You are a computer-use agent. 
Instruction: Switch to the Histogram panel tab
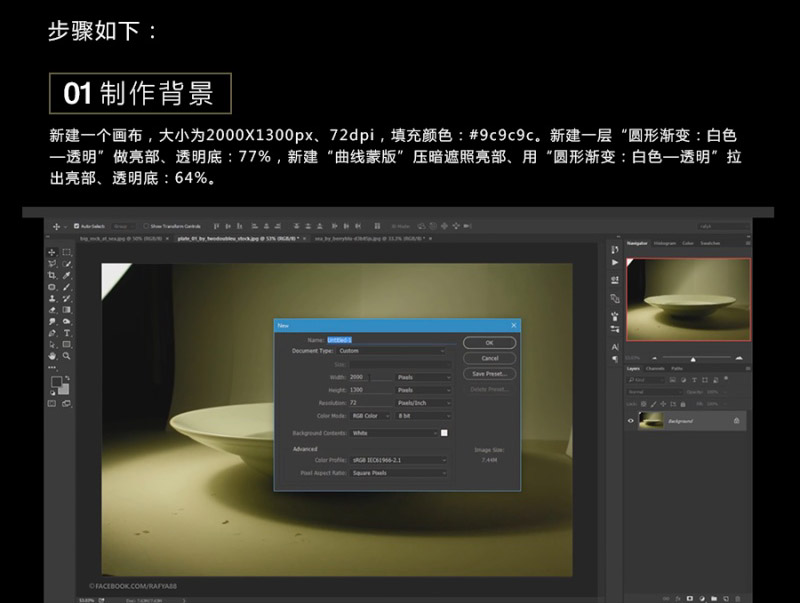pos(665,243)
